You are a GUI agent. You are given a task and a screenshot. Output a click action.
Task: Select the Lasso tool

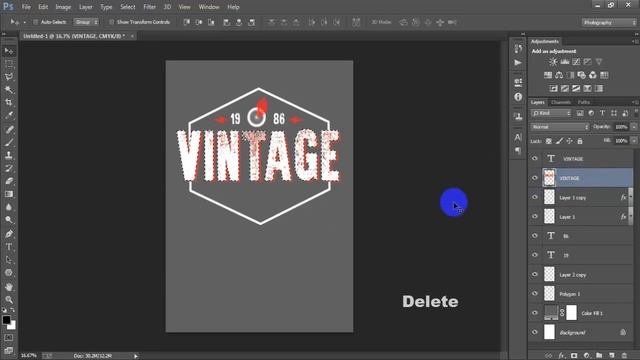9,77
